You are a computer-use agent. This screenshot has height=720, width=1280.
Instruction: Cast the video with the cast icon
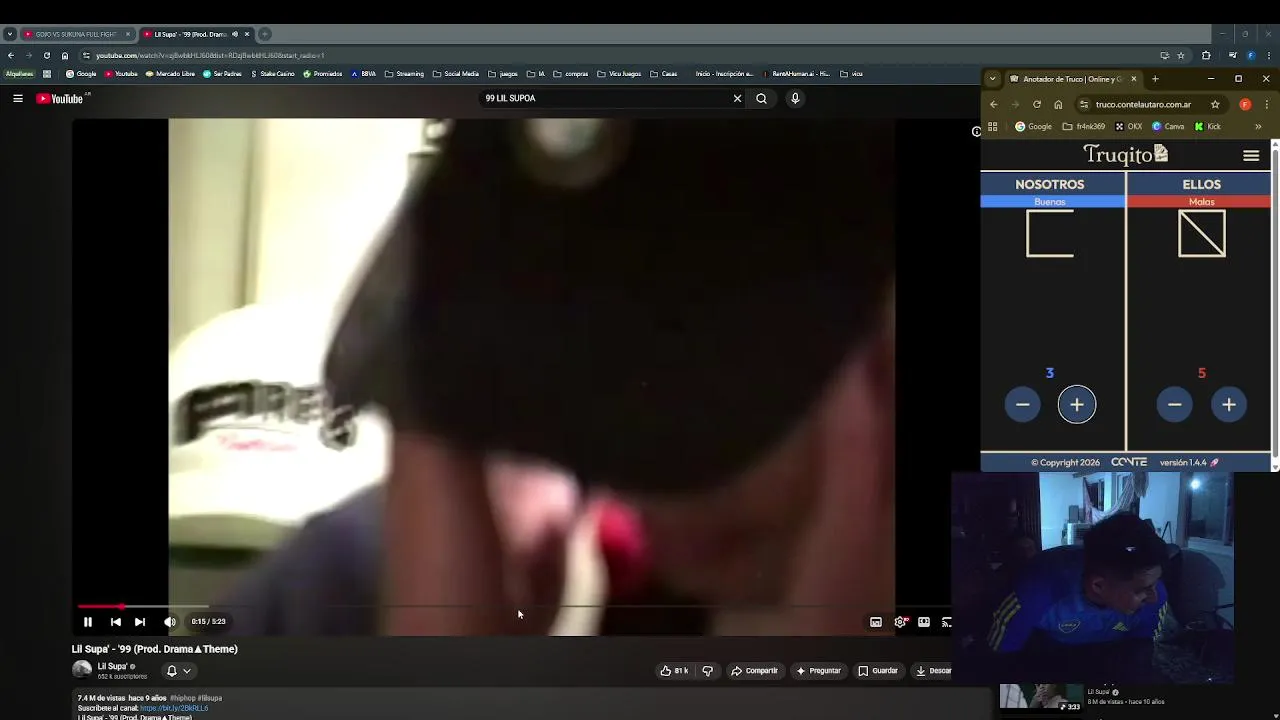(x=946, y=622)
